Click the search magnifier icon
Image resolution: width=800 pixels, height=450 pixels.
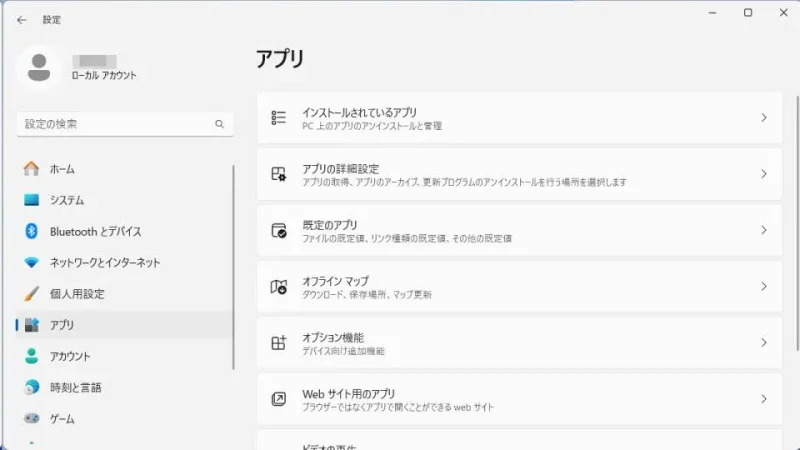point(219,125)
